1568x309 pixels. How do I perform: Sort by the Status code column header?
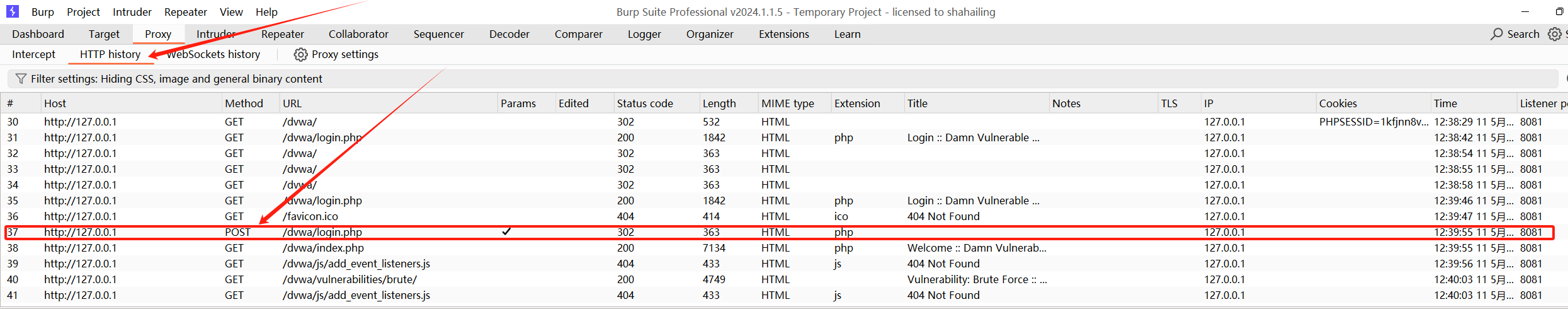pos(656,103)
